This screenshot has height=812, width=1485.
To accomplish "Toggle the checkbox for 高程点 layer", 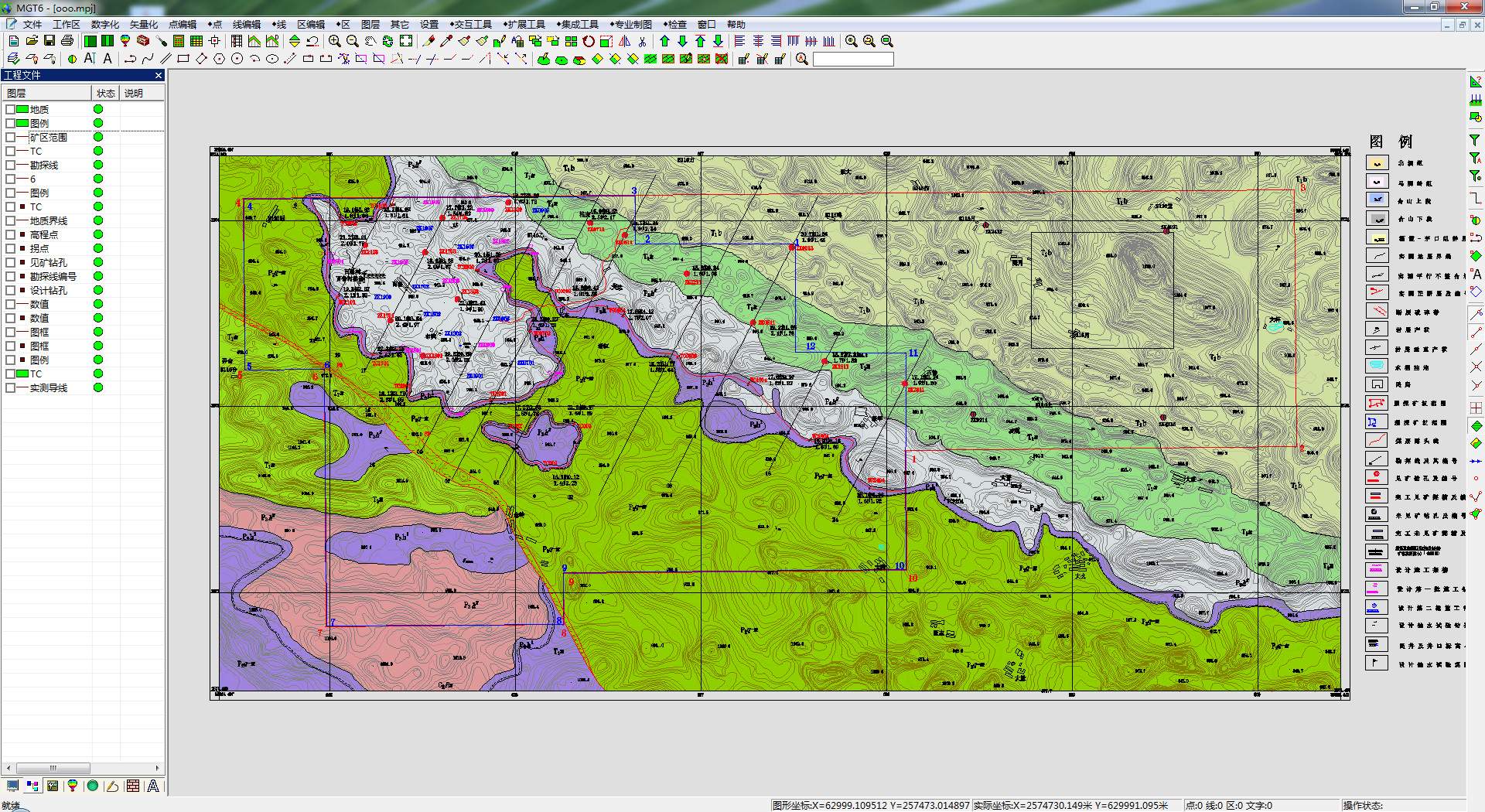I will click(x=10, y=235).
